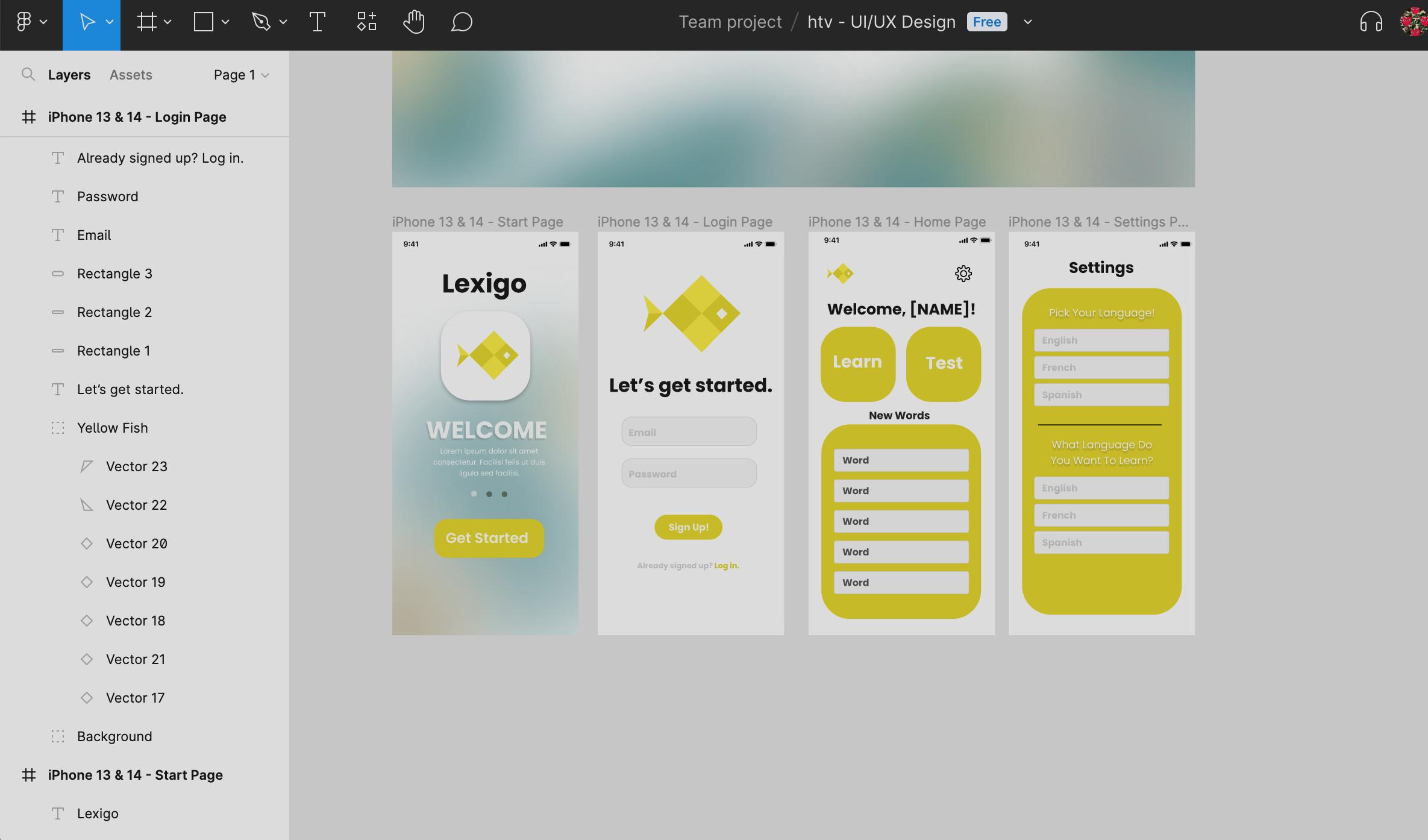Select the Text tool
Viewport: 1428px width, 840px height.
(318, 22)
